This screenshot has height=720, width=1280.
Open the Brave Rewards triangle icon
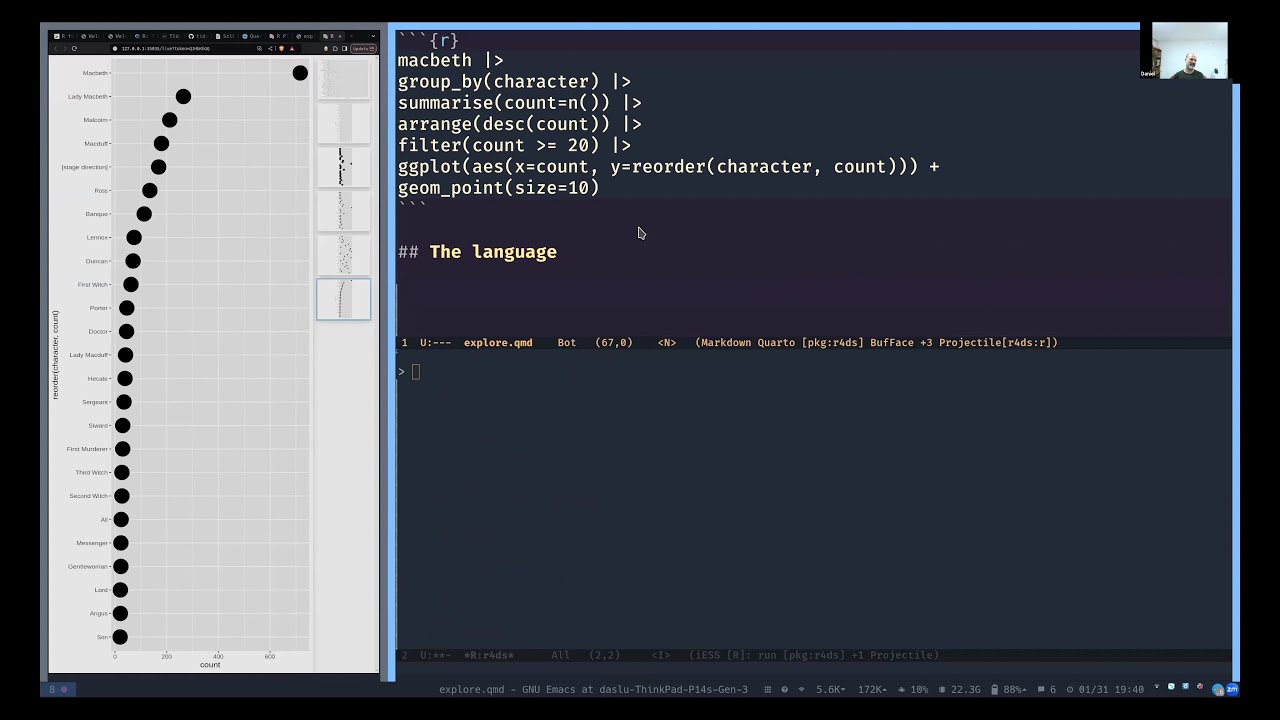coord(291,48)
